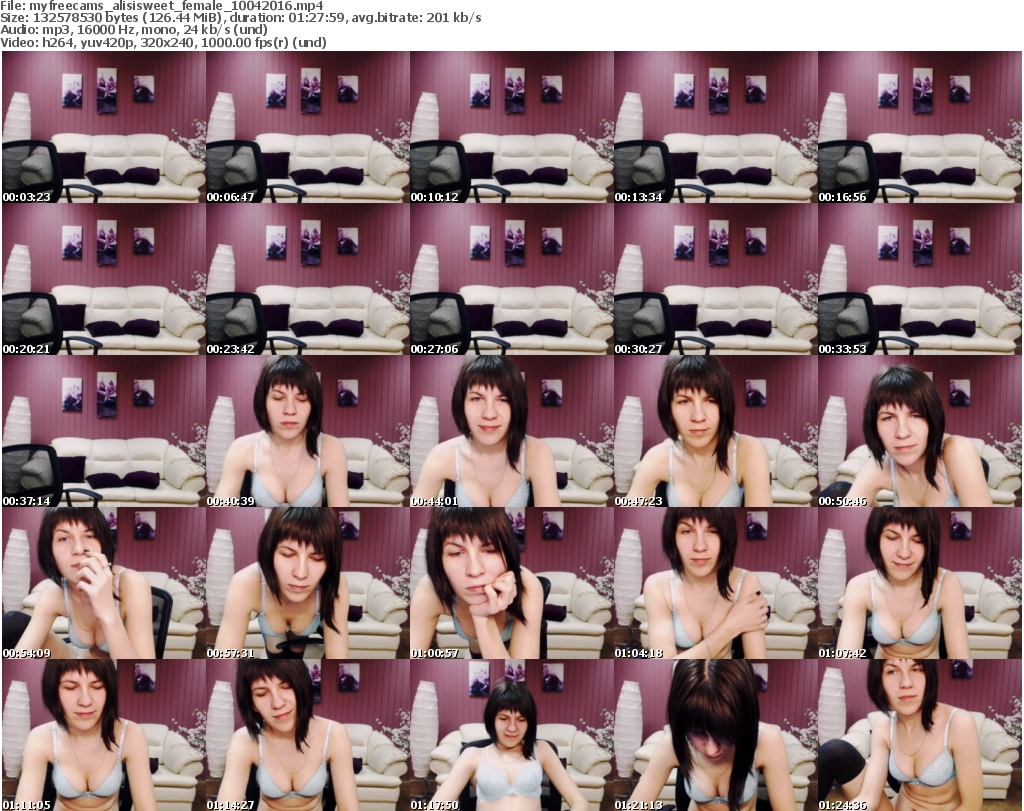Click the Audio mp3 info line
1024x811 pixels.
tap(134, 30)
